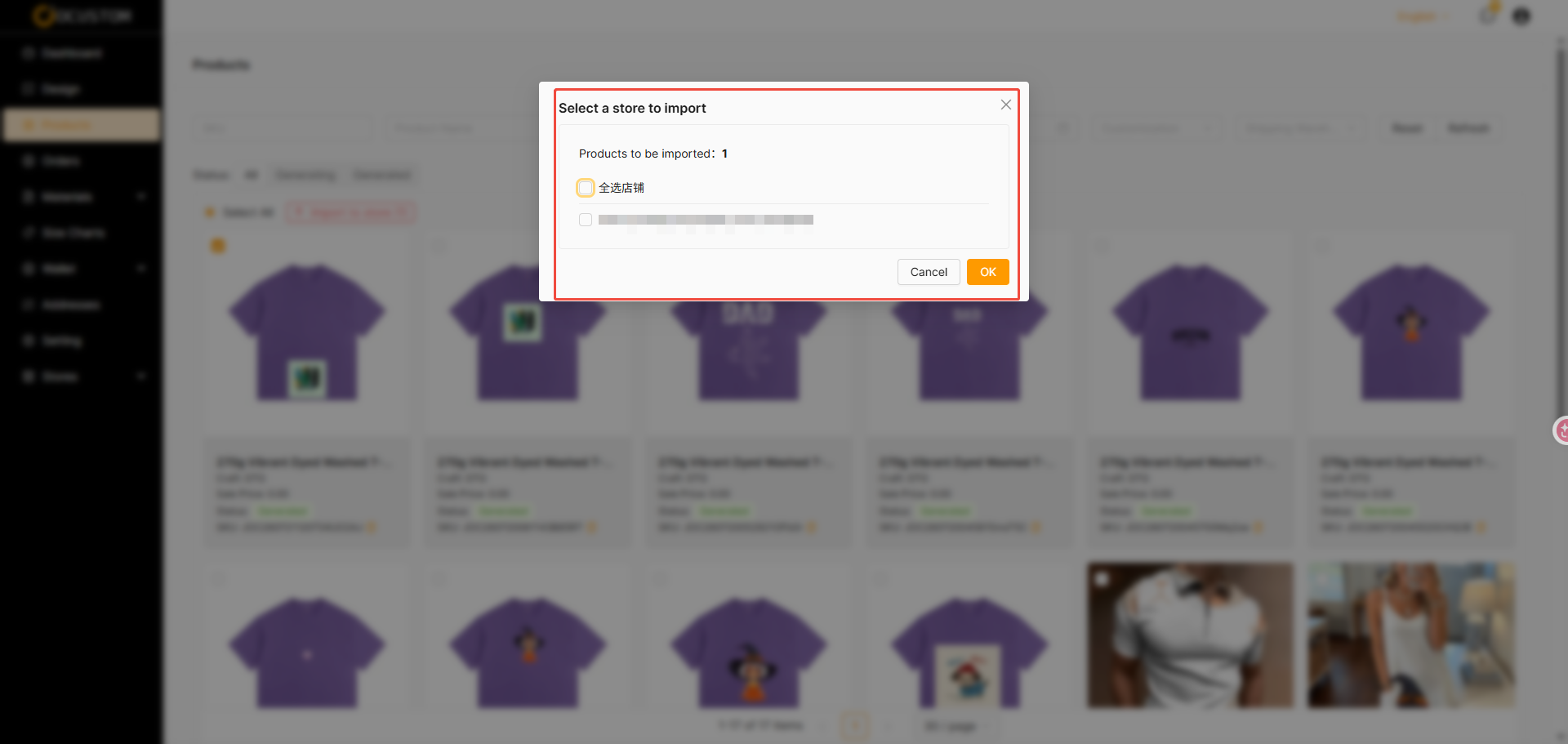This screenshot has height=744, width=1568.
Task: Toggle the first purple t-shirt selection checkbox
Action: click(x=218, y=245)
